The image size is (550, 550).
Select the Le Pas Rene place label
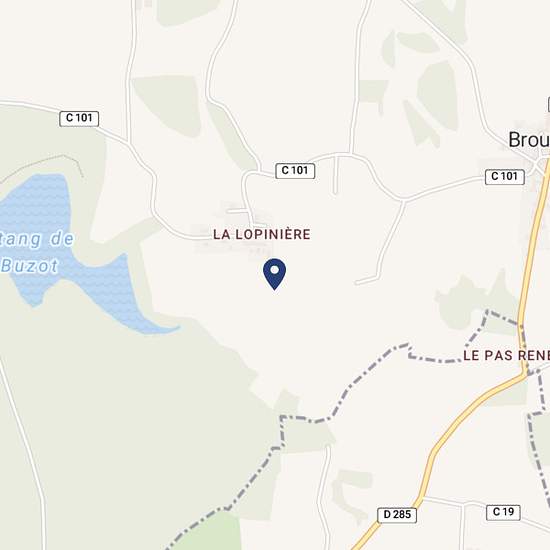507,355
